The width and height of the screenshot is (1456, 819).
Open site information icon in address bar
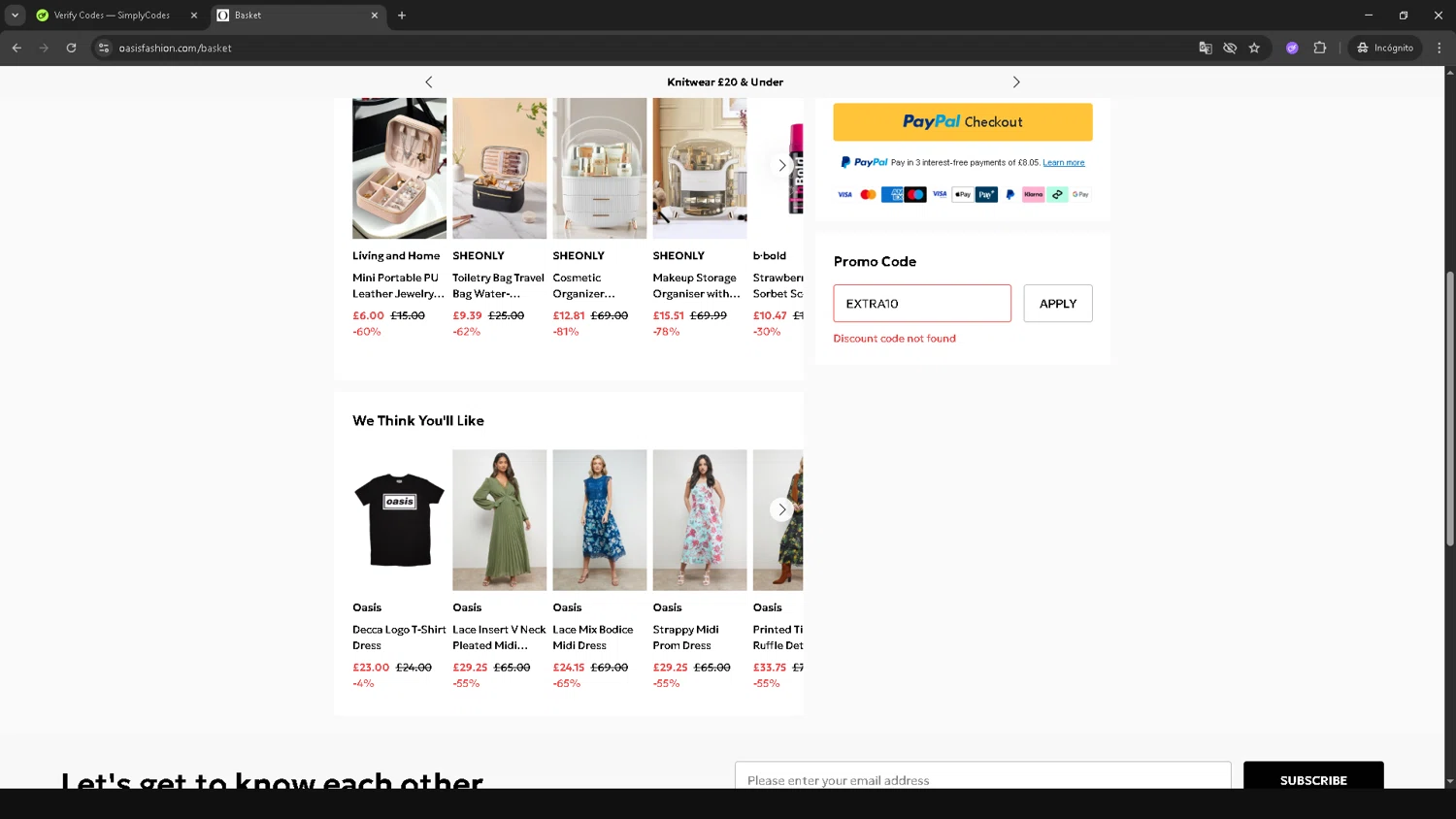coord(104,48)
